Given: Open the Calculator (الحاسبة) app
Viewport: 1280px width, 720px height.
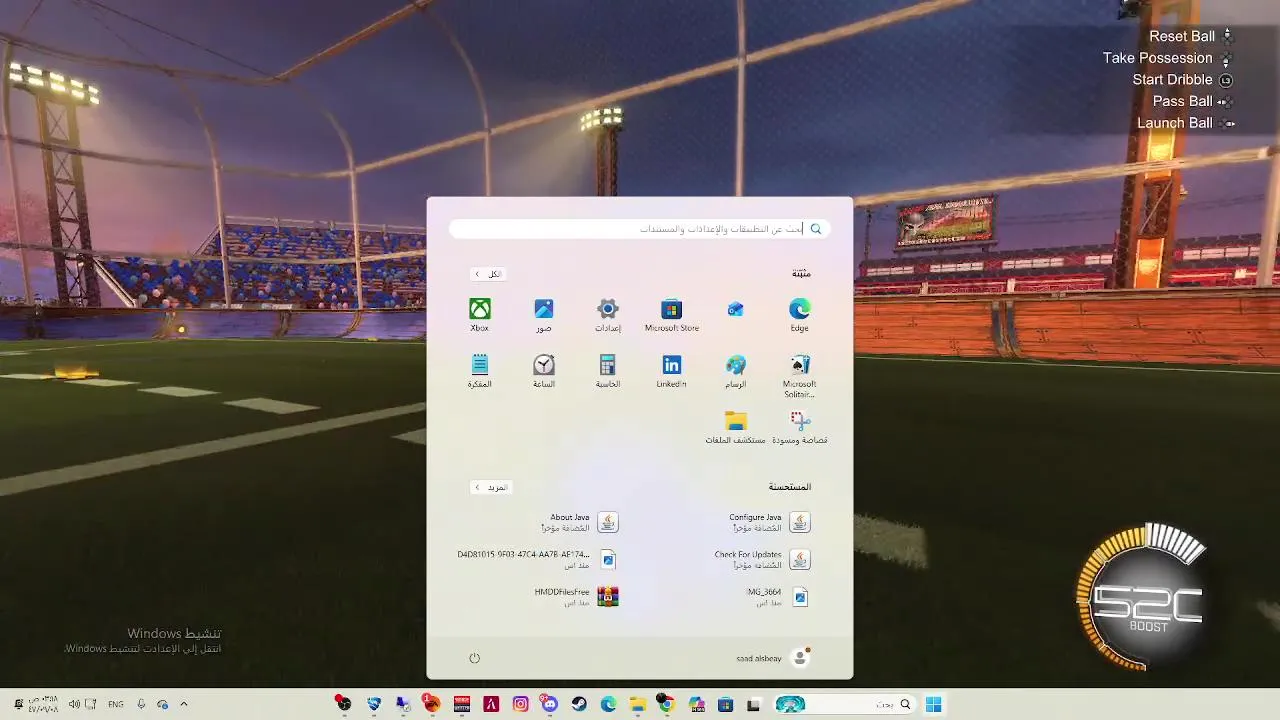Looking at the screenshot, I should pos(608,370).
